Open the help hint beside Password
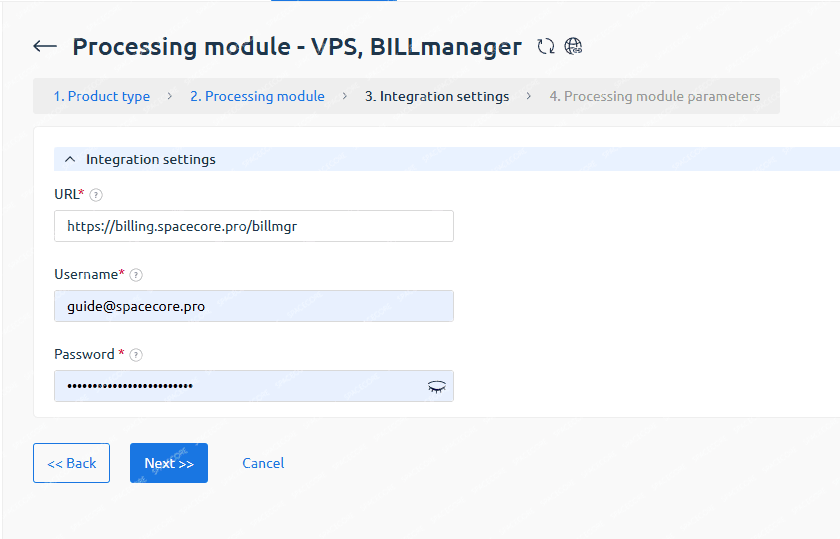Image resolution: width=840 pixels, height=539 pixels. pyautogui.click(x=136, y=355)
